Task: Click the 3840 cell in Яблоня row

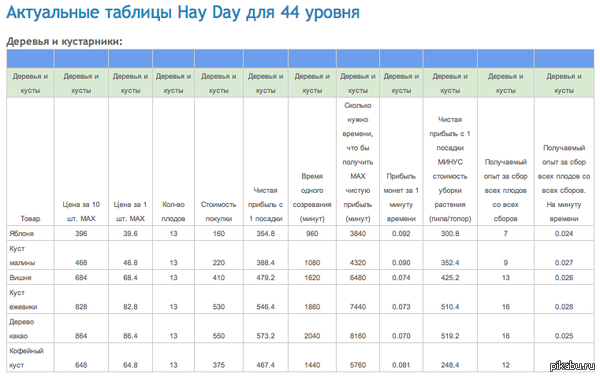Action: coord(358,233)
